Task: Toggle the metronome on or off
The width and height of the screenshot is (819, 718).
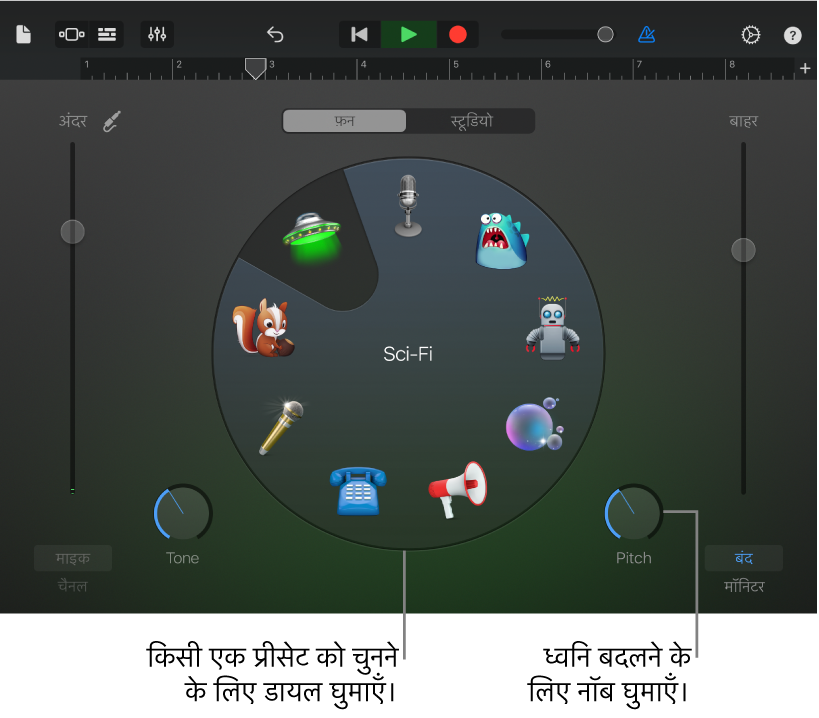Action: click(647, 34)
